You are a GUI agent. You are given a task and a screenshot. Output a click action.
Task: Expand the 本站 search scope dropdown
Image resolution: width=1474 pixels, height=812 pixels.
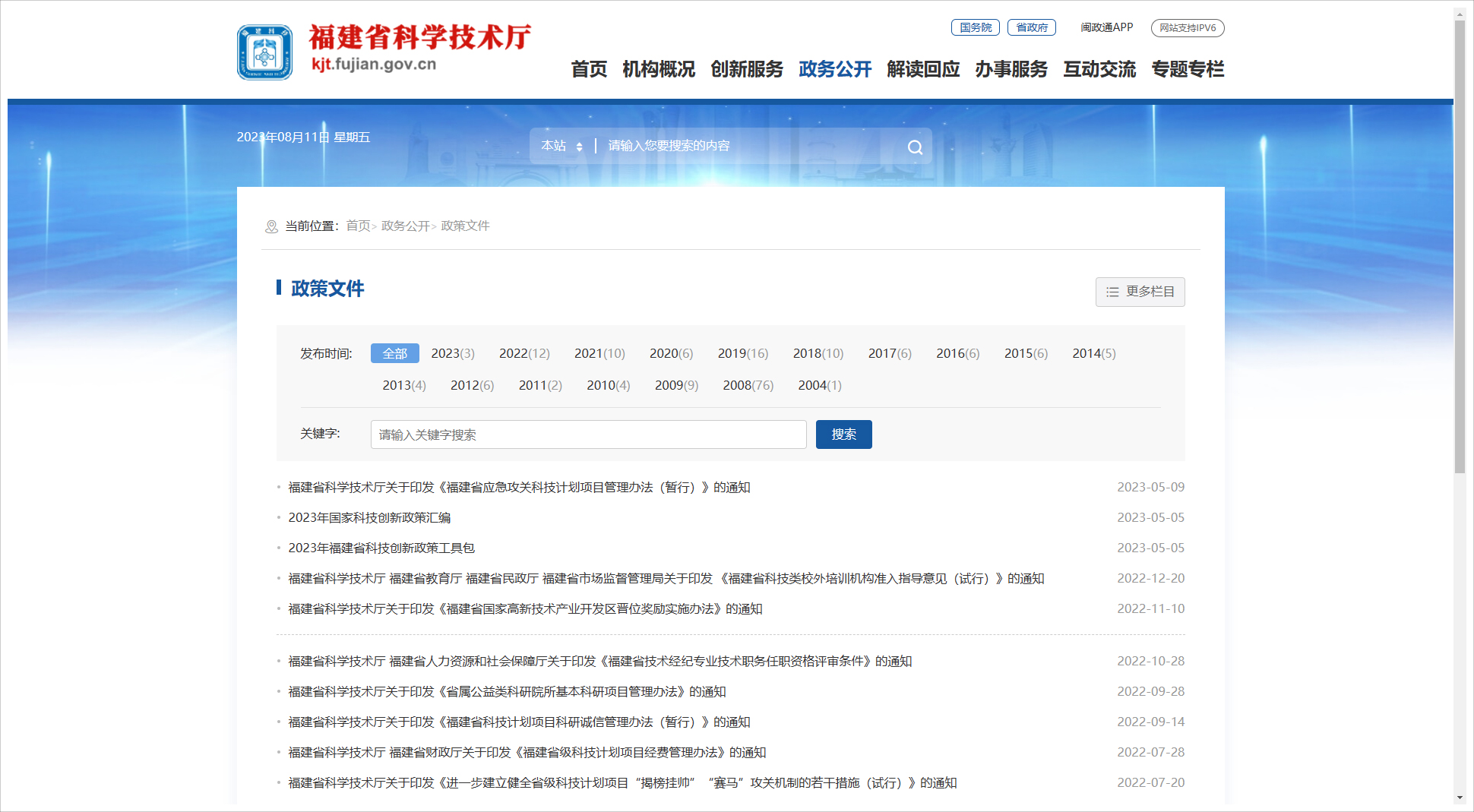pos(562,146)
